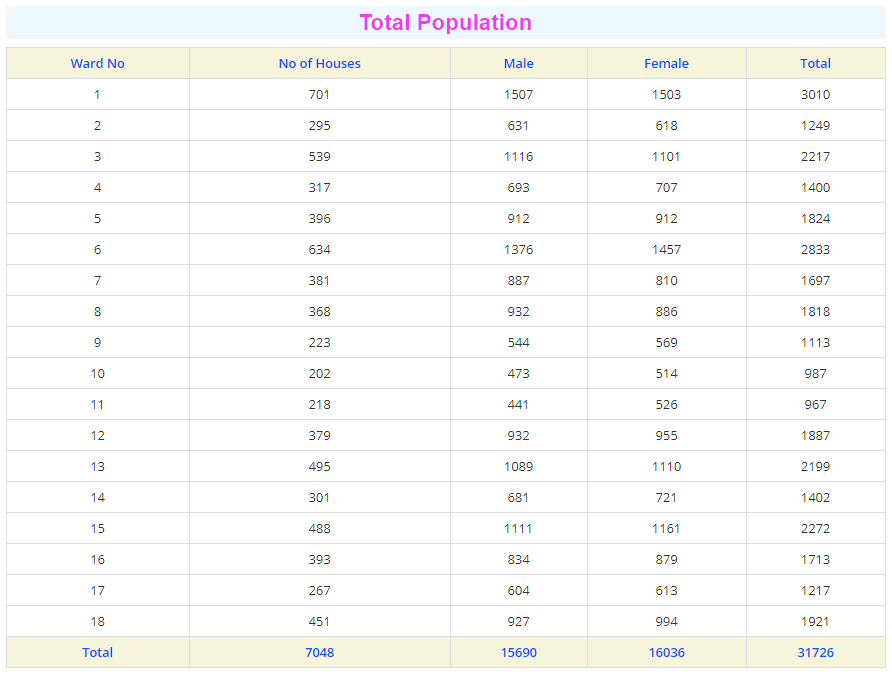Select the Male column header

pyautogui.click(x=518, y=64)
